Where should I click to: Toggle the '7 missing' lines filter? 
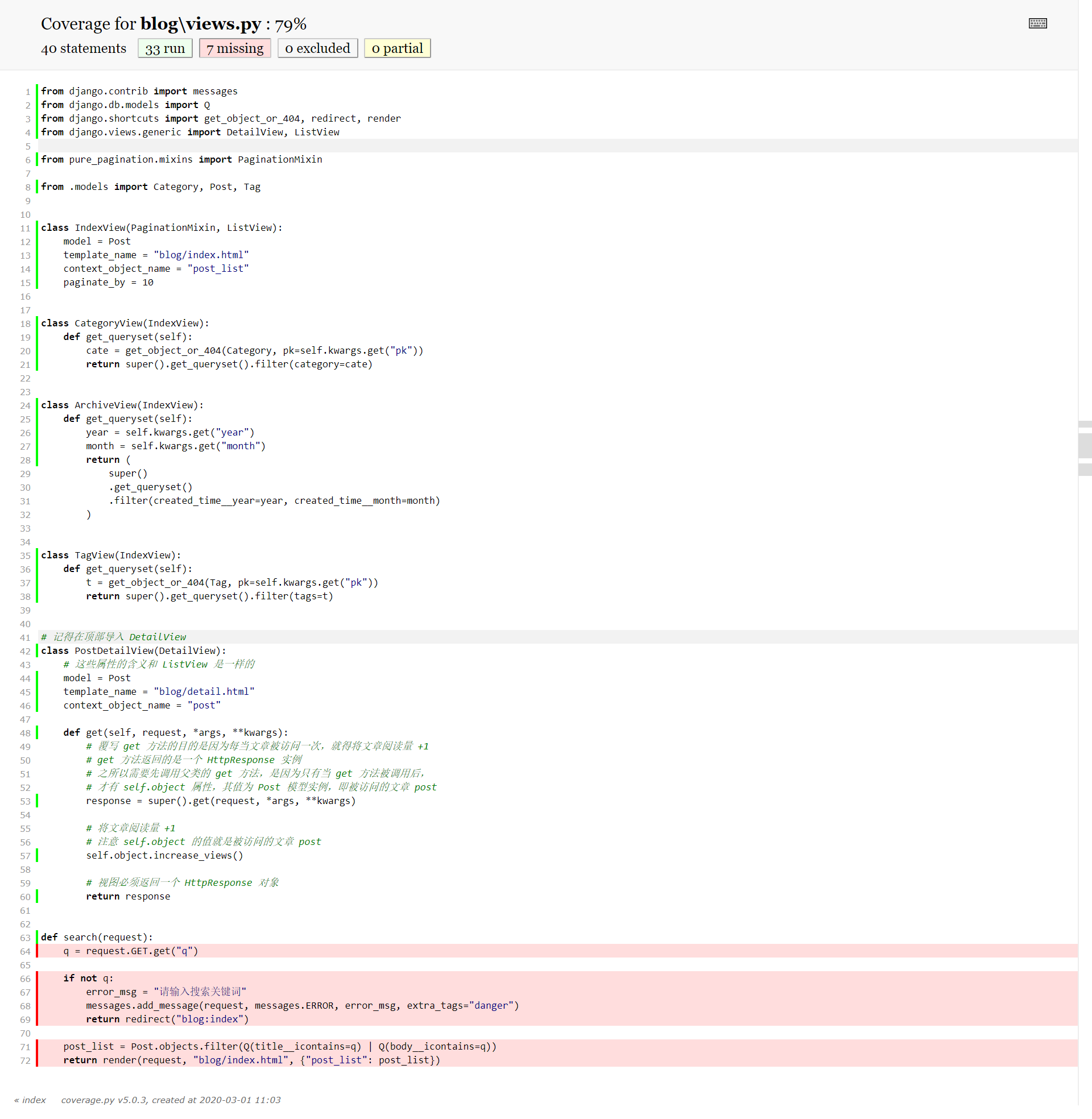(x=234, y=49)
